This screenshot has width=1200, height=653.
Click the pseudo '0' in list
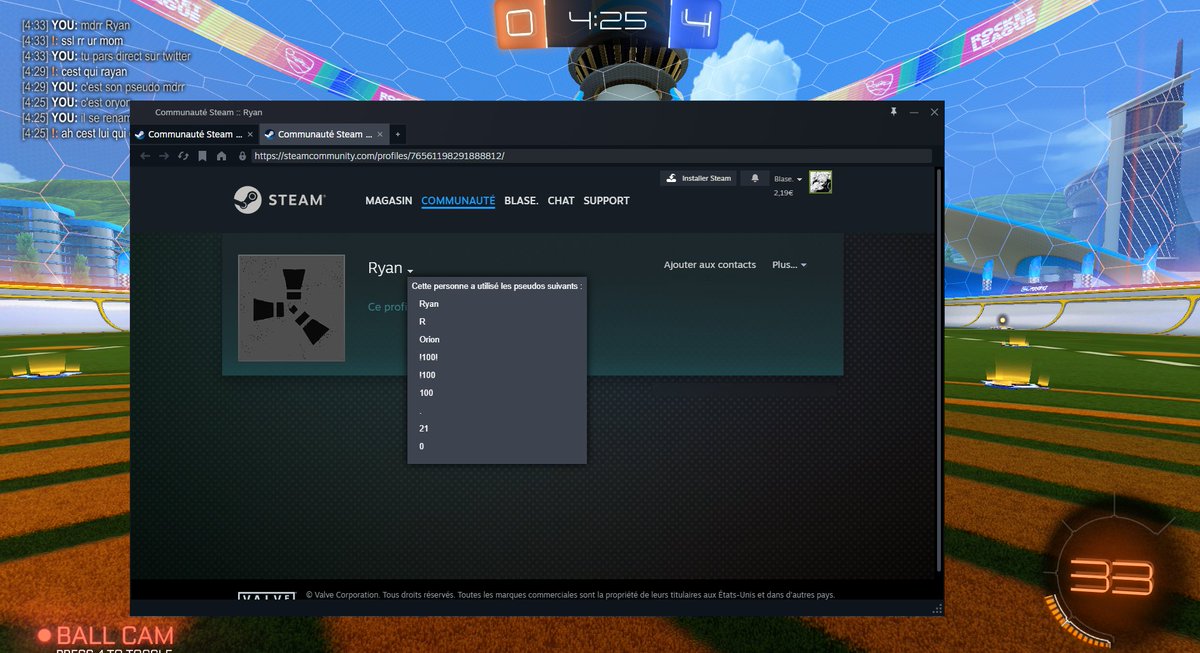[x=422, y=447]
